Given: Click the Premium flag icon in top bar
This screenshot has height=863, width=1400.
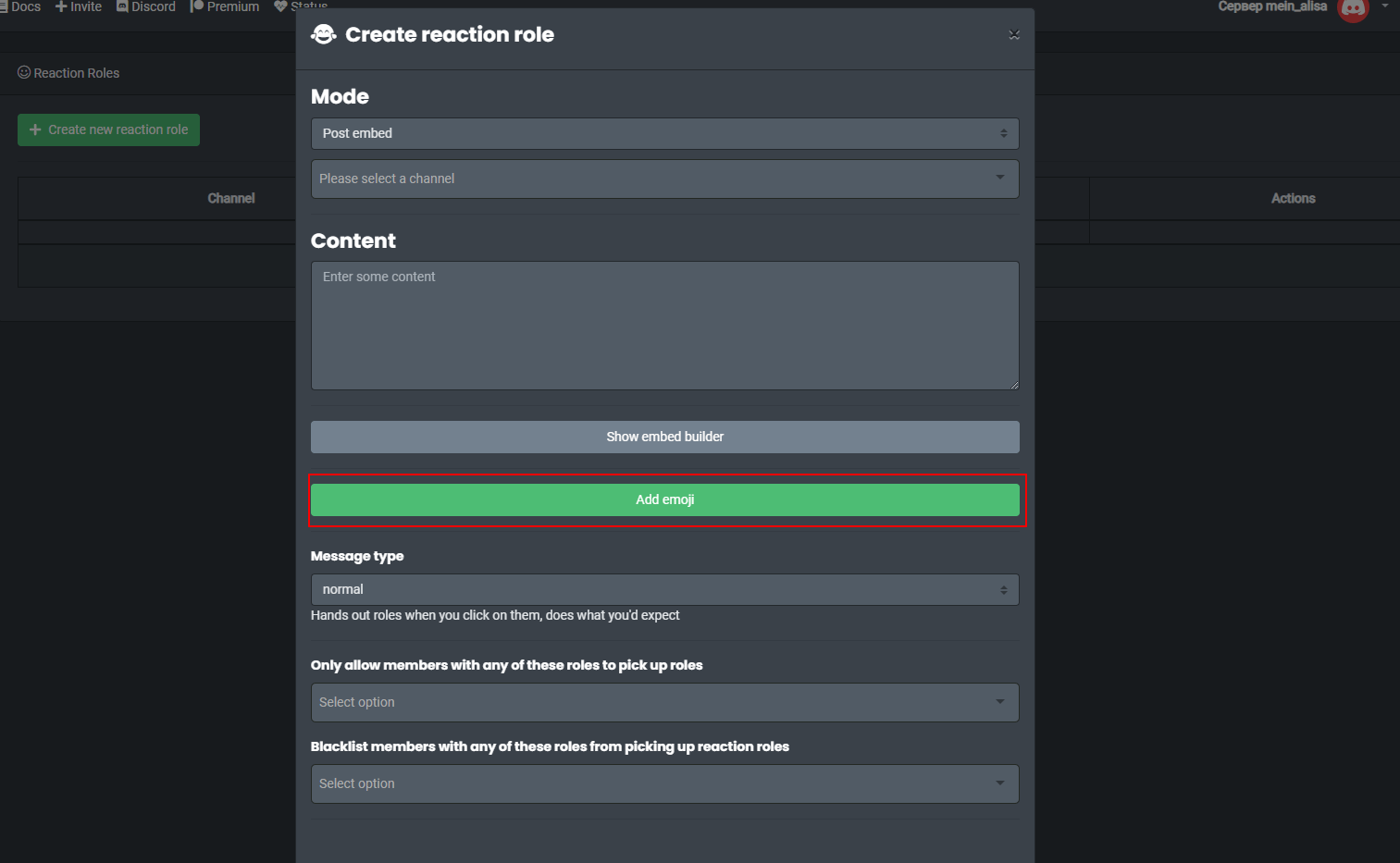Looking at the screenshot, I should point(196,6).
